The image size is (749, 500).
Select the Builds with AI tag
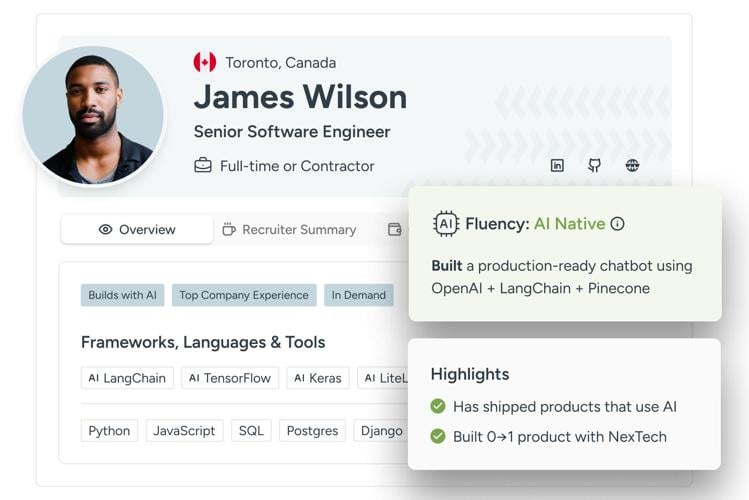(x=122, y=295)
